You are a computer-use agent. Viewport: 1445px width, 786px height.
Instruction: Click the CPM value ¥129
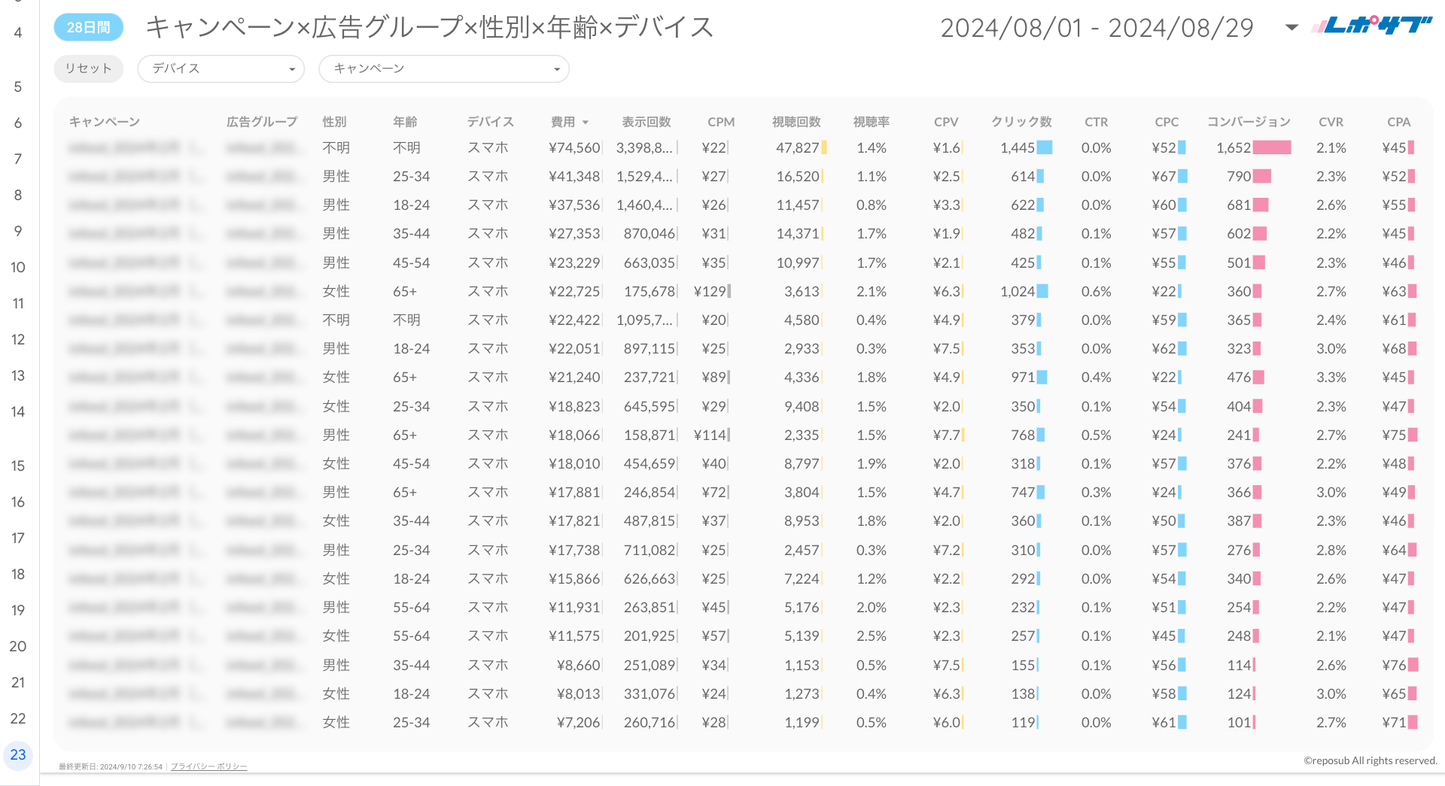710,292
